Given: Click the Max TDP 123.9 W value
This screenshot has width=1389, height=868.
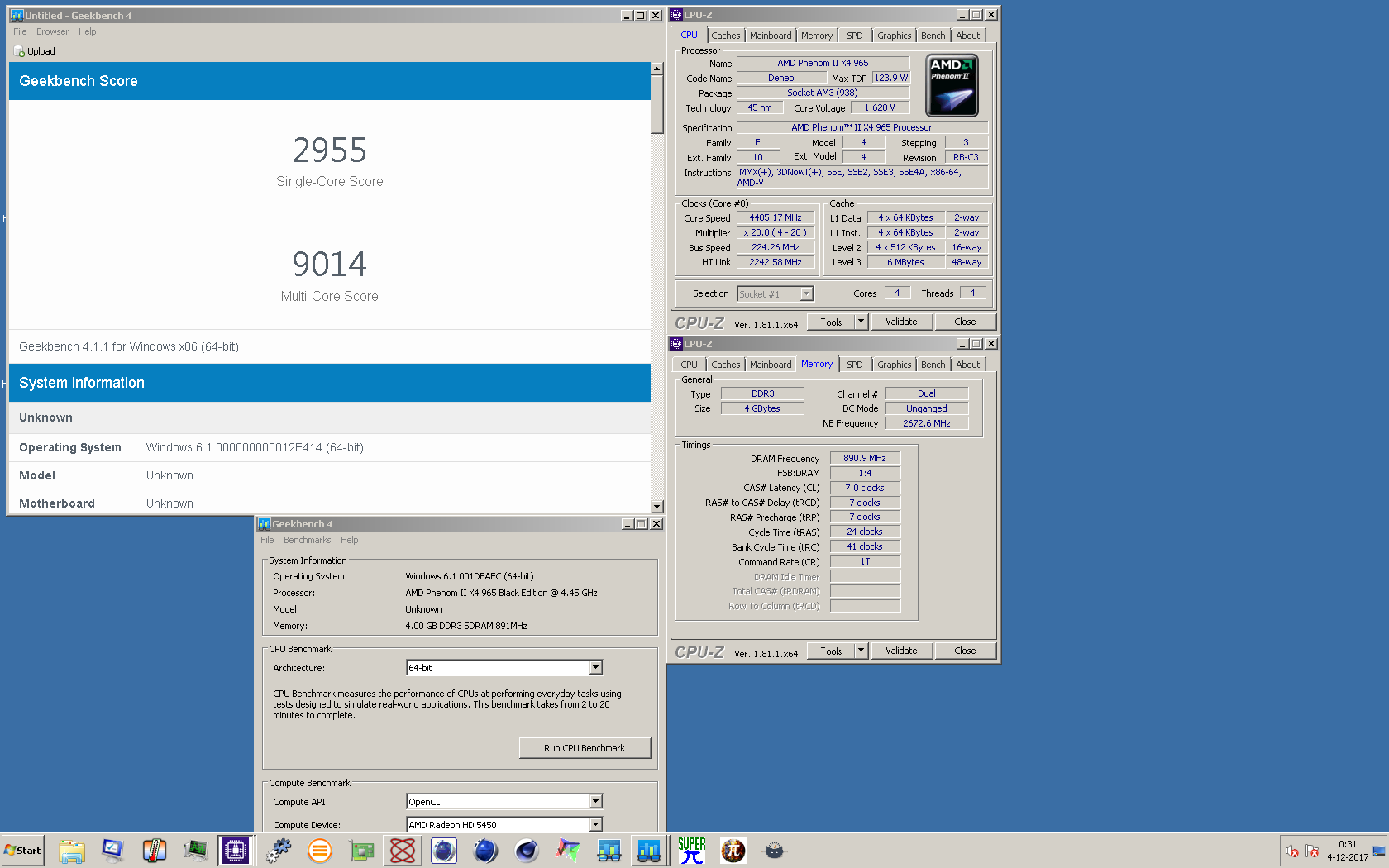Looking at the screenshot, I should point(890,78).
